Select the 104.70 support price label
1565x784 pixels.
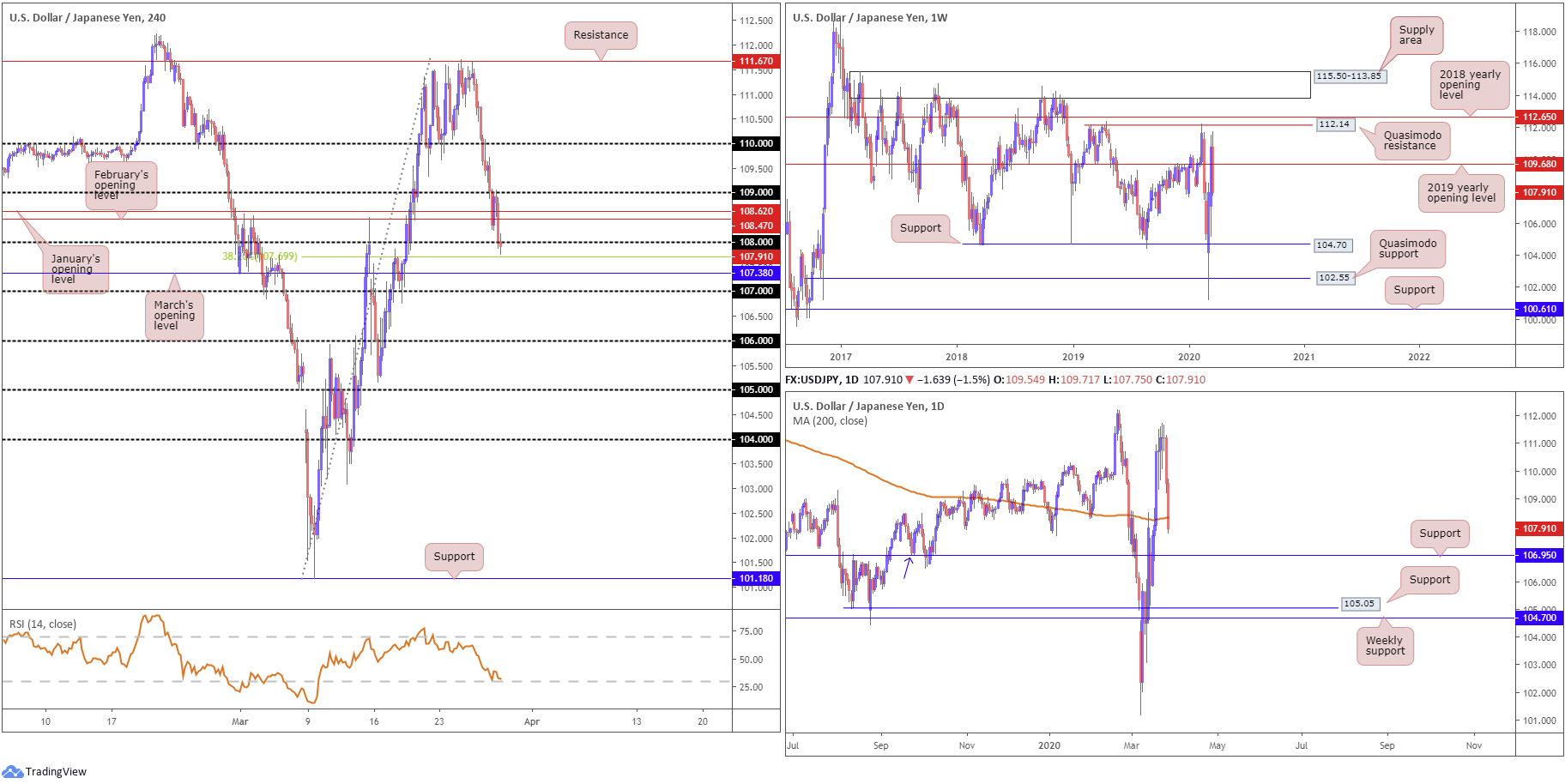click(1332, 245)
